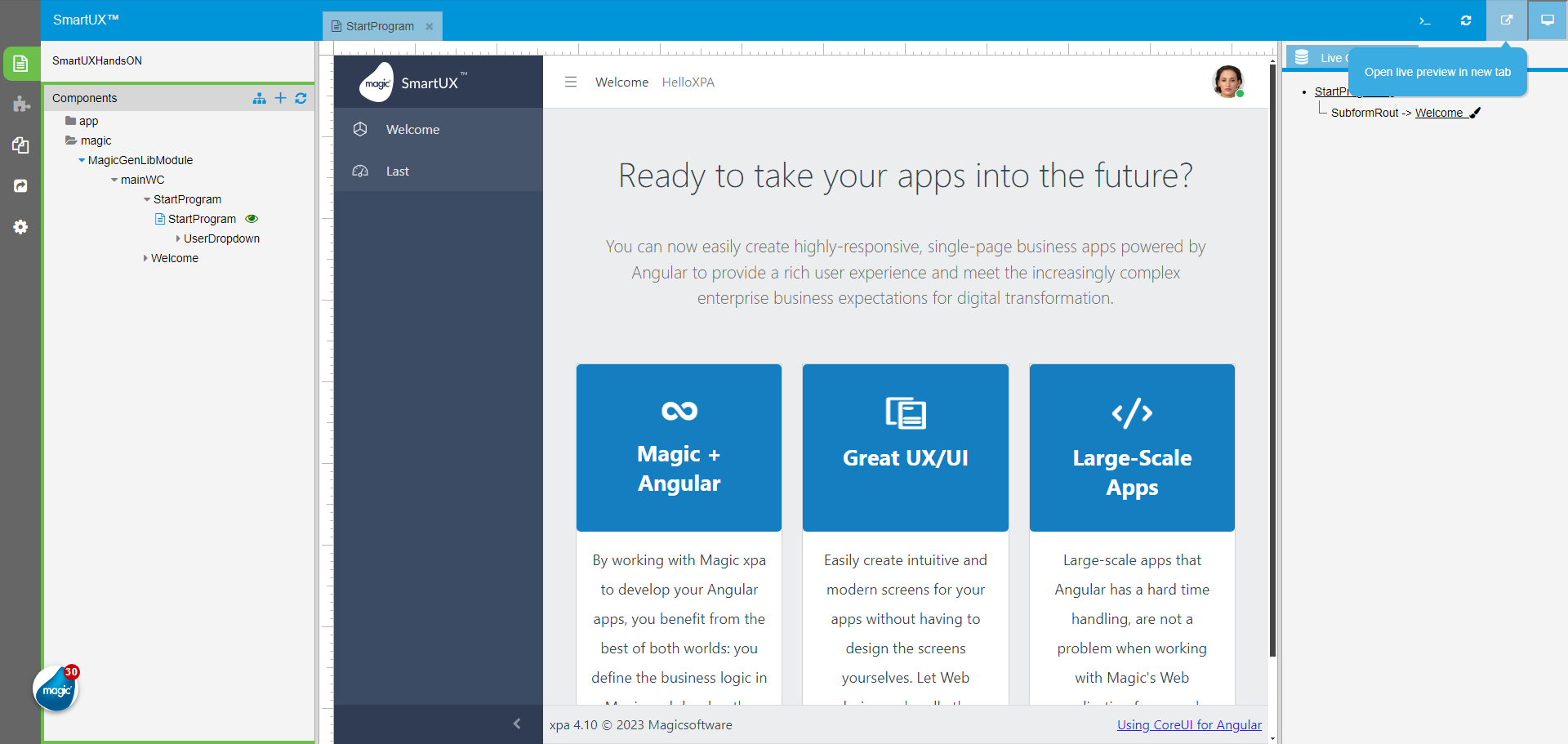The image size is (1568, 744).
Task: Open live preview in new tab
Action: [x=1506, y=20]
